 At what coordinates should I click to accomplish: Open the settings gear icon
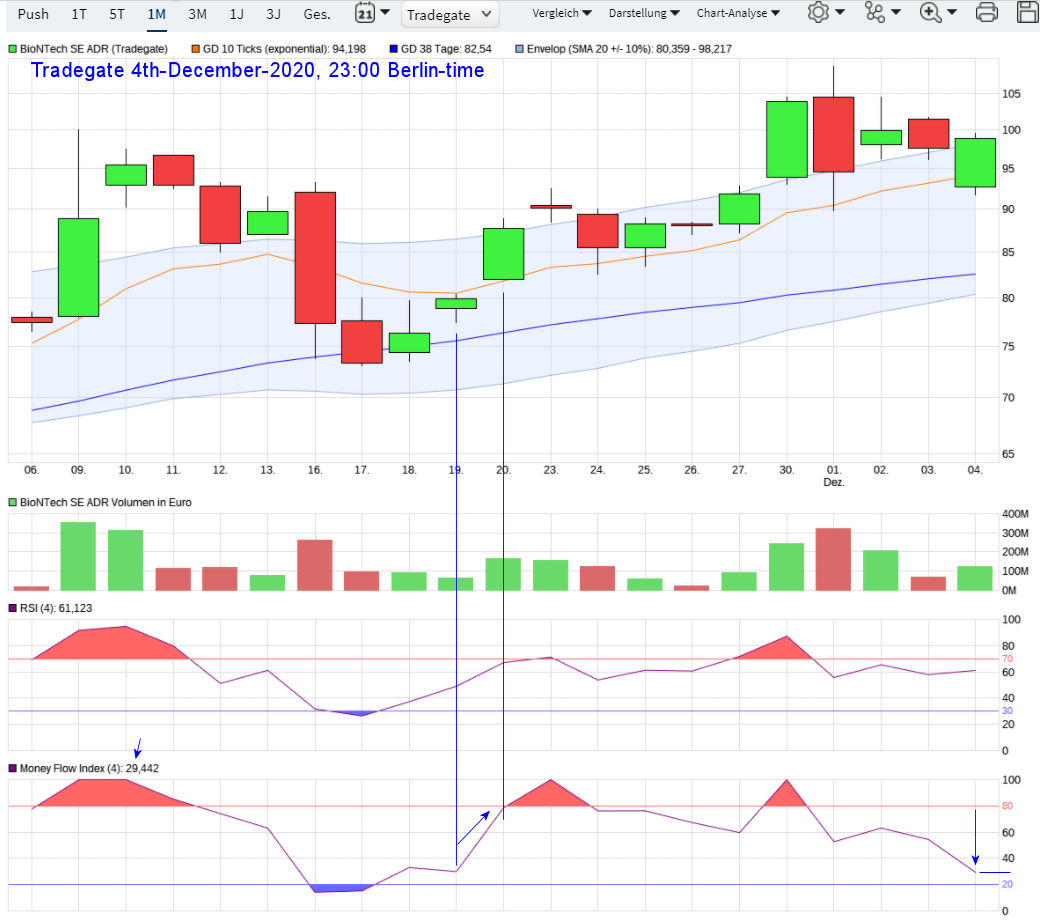[x=818, y=12]
